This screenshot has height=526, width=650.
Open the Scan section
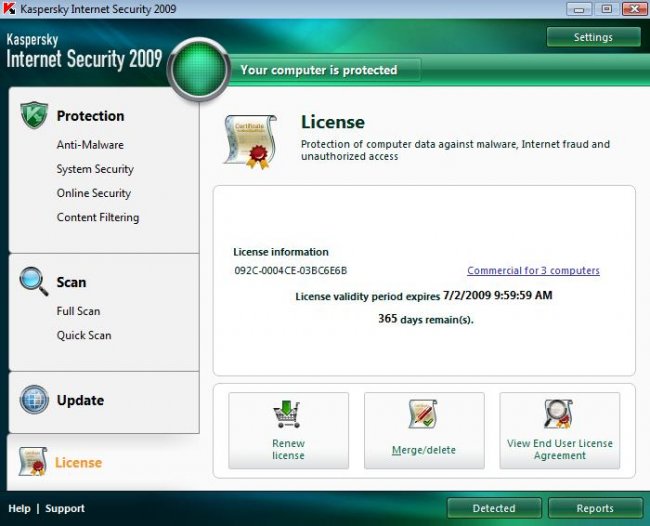click(x=71, y=282)
